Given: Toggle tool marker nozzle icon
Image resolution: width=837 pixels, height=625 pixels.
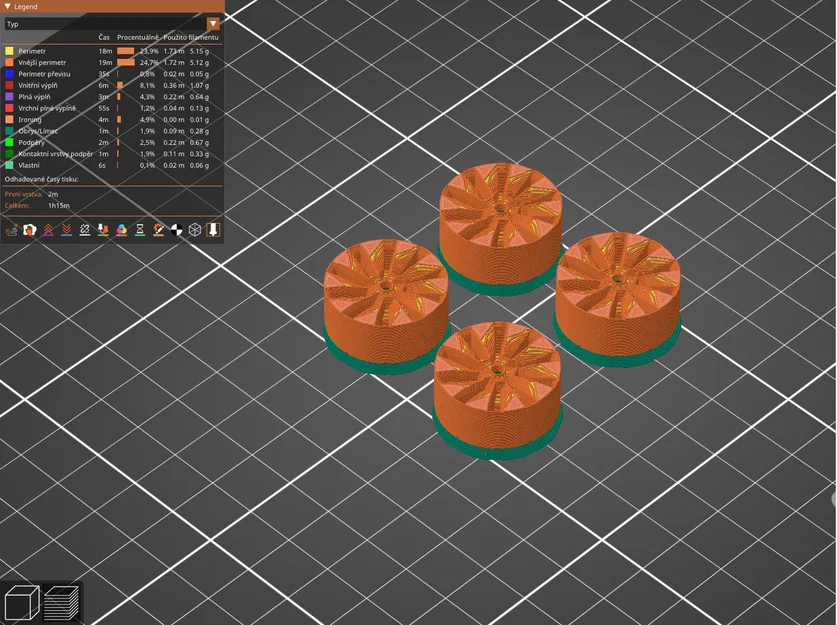Looking at the screenshot, I should [x=213, y=230].
